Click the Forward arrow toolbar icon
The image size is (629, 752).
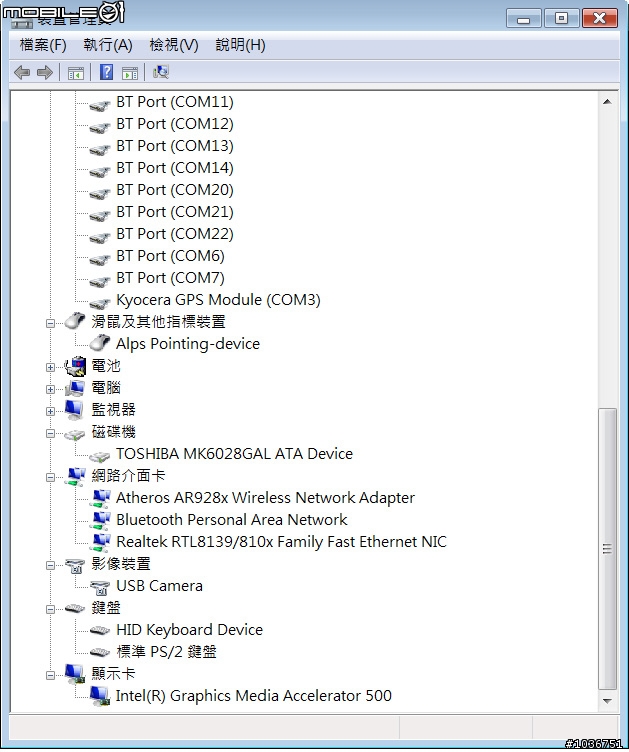click(45, 72)
